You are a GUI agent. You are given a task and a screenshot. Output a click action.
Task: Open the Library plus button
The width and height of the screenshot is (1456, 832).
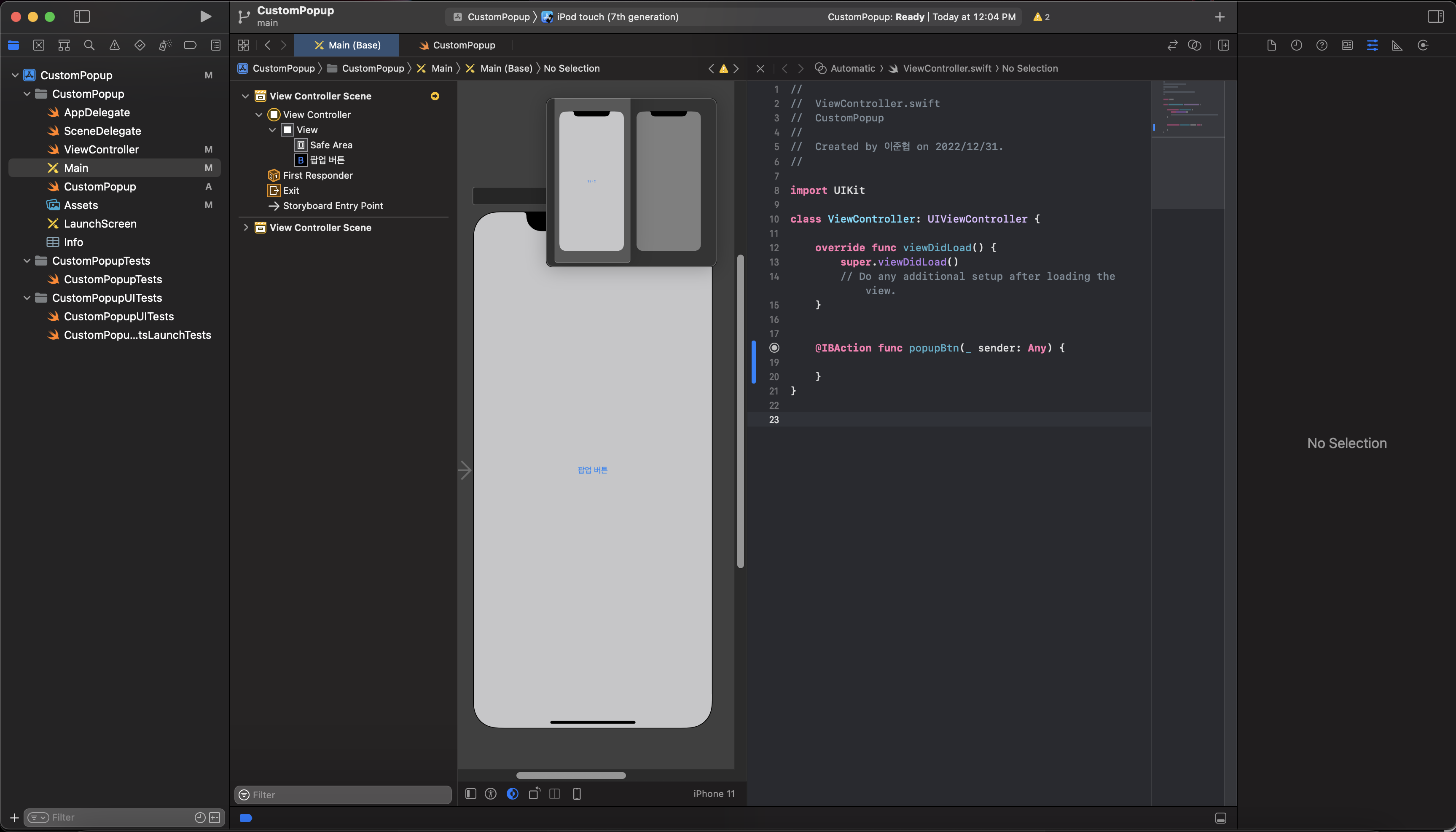coord(1220,17)
